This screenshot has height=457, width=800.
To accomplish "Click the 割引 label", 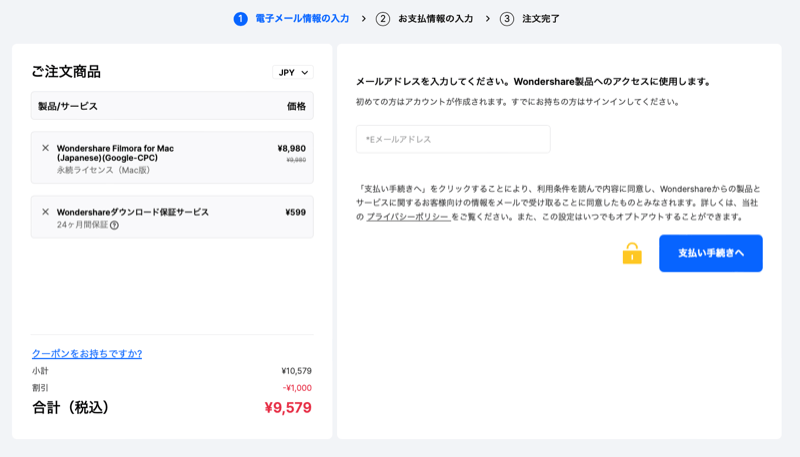I will coord(40,388).
